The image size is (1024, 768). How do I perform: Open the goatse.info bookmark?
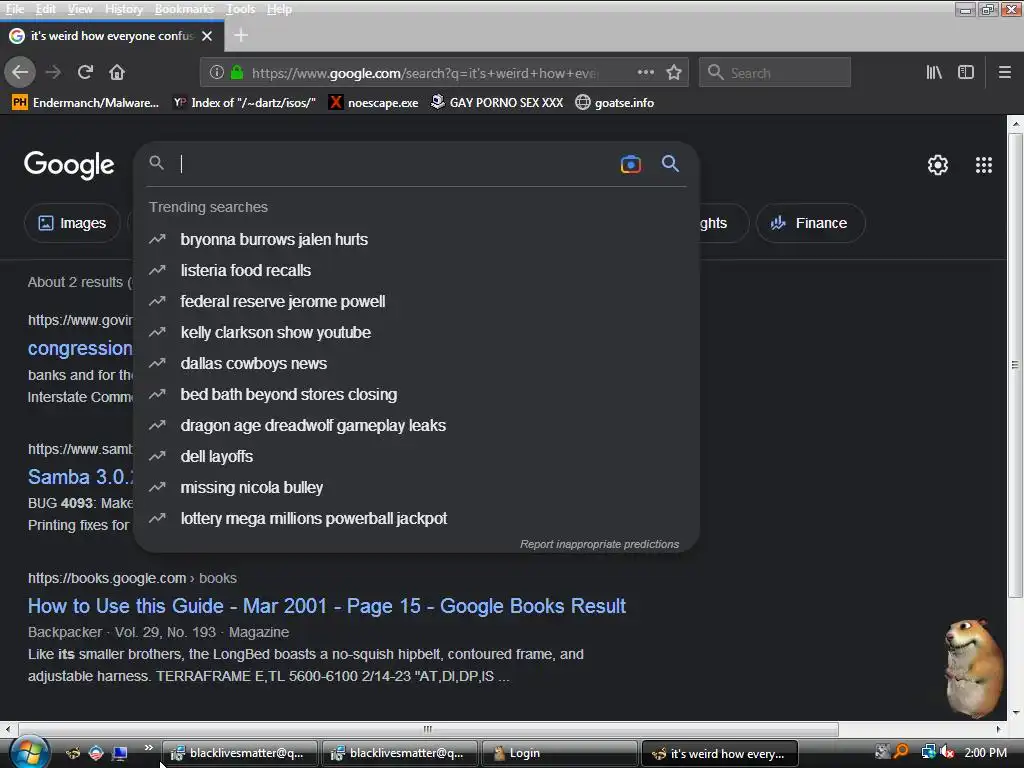point(615,103)
